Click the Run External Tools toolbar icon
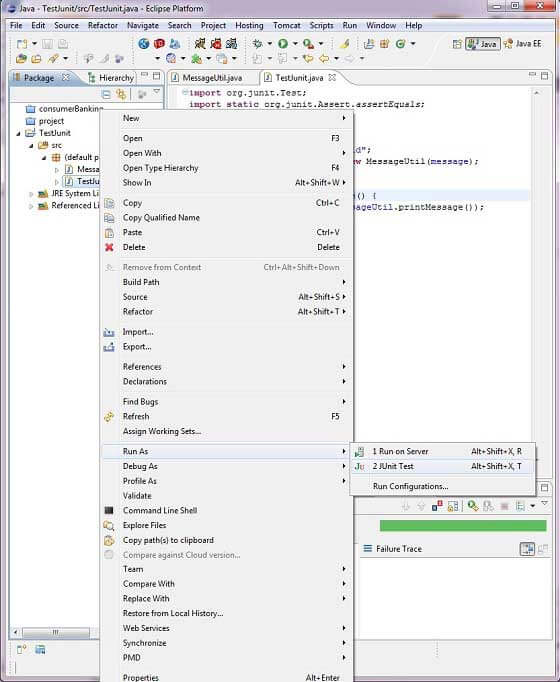Screen dimensions: 560x682 [308, 43]
